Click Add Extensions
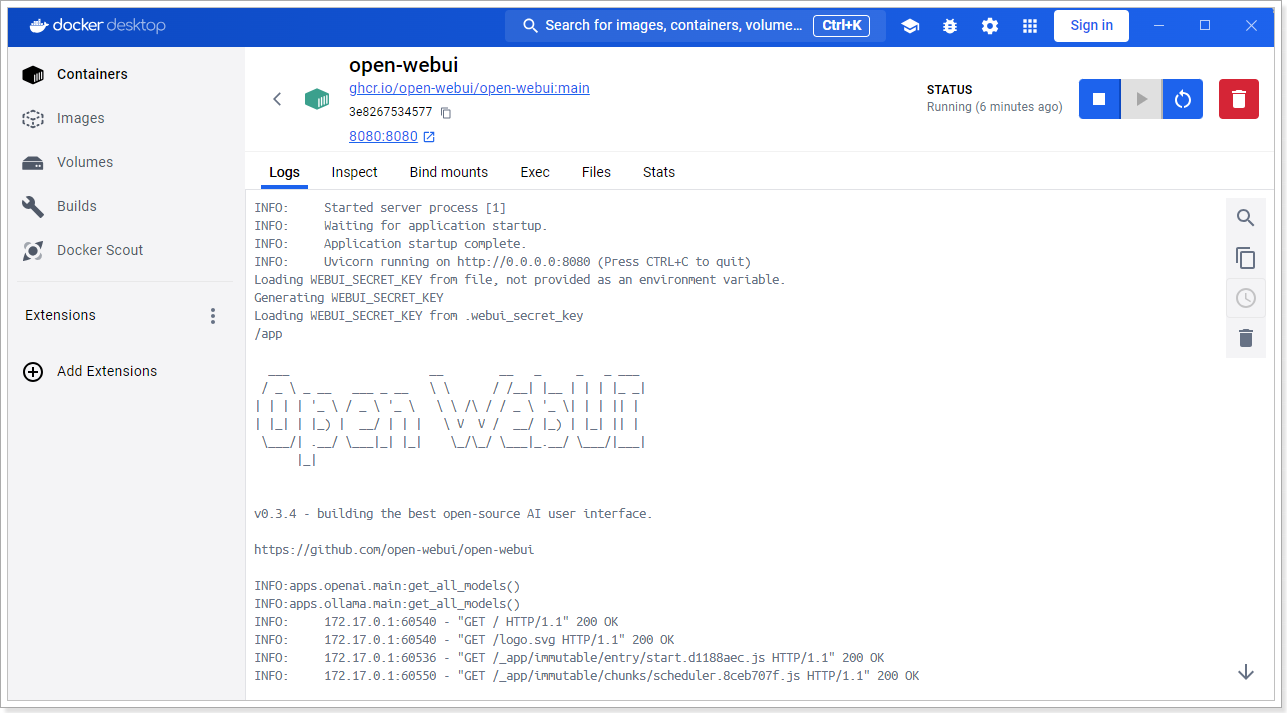 (90, 371)
